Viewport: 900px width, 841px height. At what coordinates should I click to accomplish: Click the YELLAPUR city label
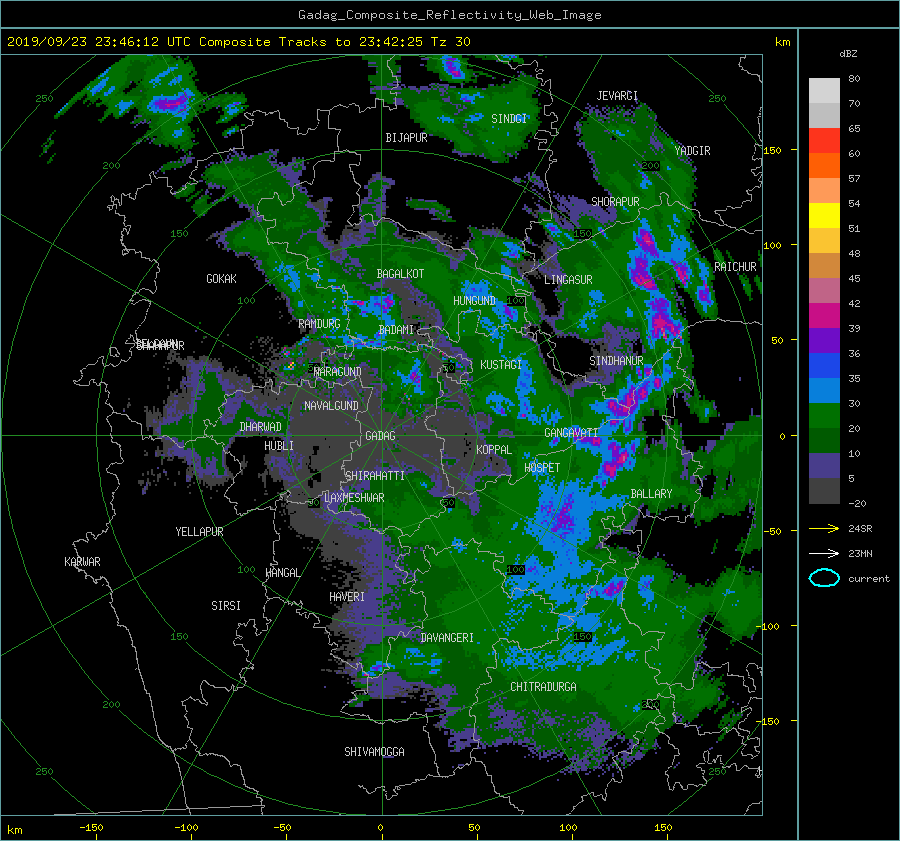click(199, 532)
